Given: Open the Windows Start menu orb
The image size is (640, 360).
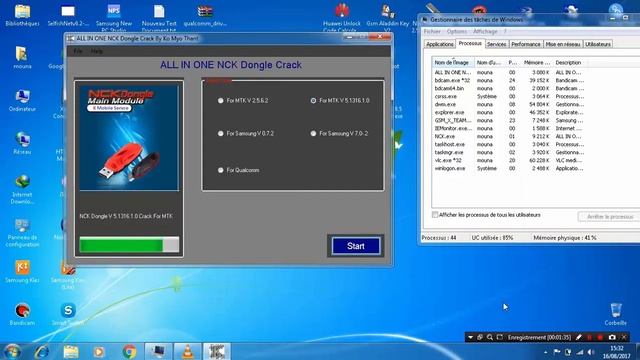Looking at the screenshot, I should tap(12, 351).
